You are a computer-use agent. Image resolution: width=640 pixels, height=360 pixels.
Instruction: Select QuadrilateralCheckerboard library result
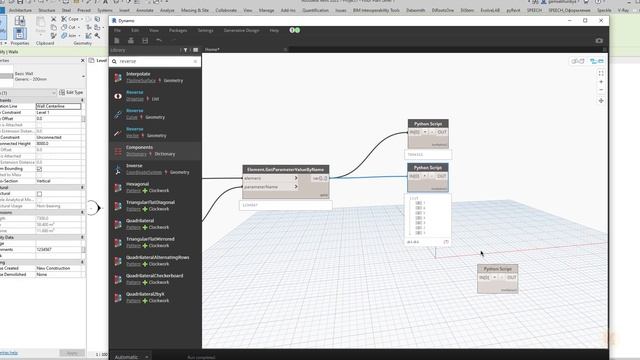(x=155, y=279)
